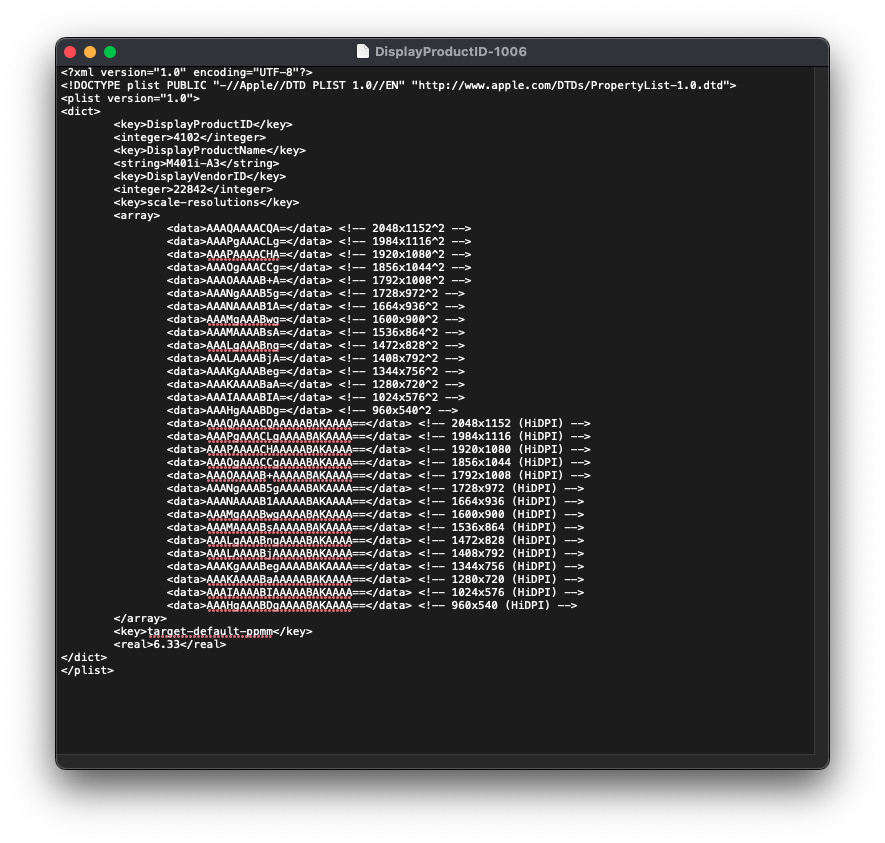Screen dimensions: 885x843
Task: Click the target-default-ppmm key
Action: click(x=213, y=632)
